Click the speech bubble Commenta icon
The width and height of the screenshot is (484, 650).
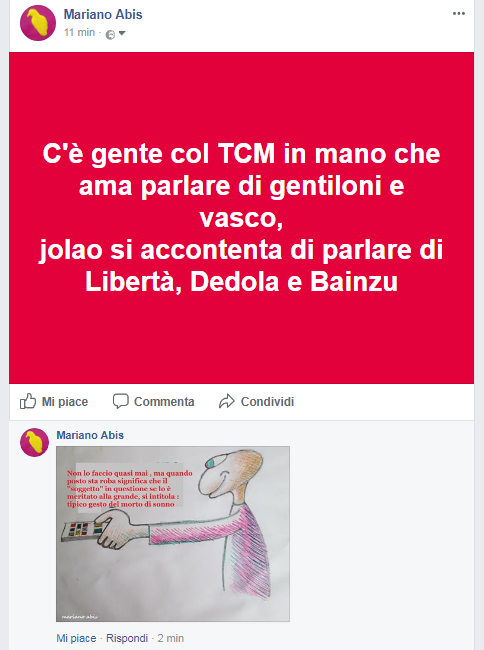click(x=121, y=401)
